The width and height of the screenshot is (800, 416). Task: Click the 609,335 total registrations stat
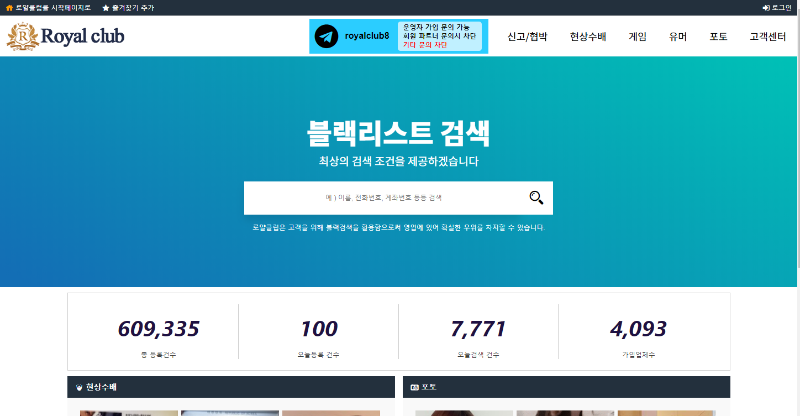pyautogui.click(x=158, y=329)
